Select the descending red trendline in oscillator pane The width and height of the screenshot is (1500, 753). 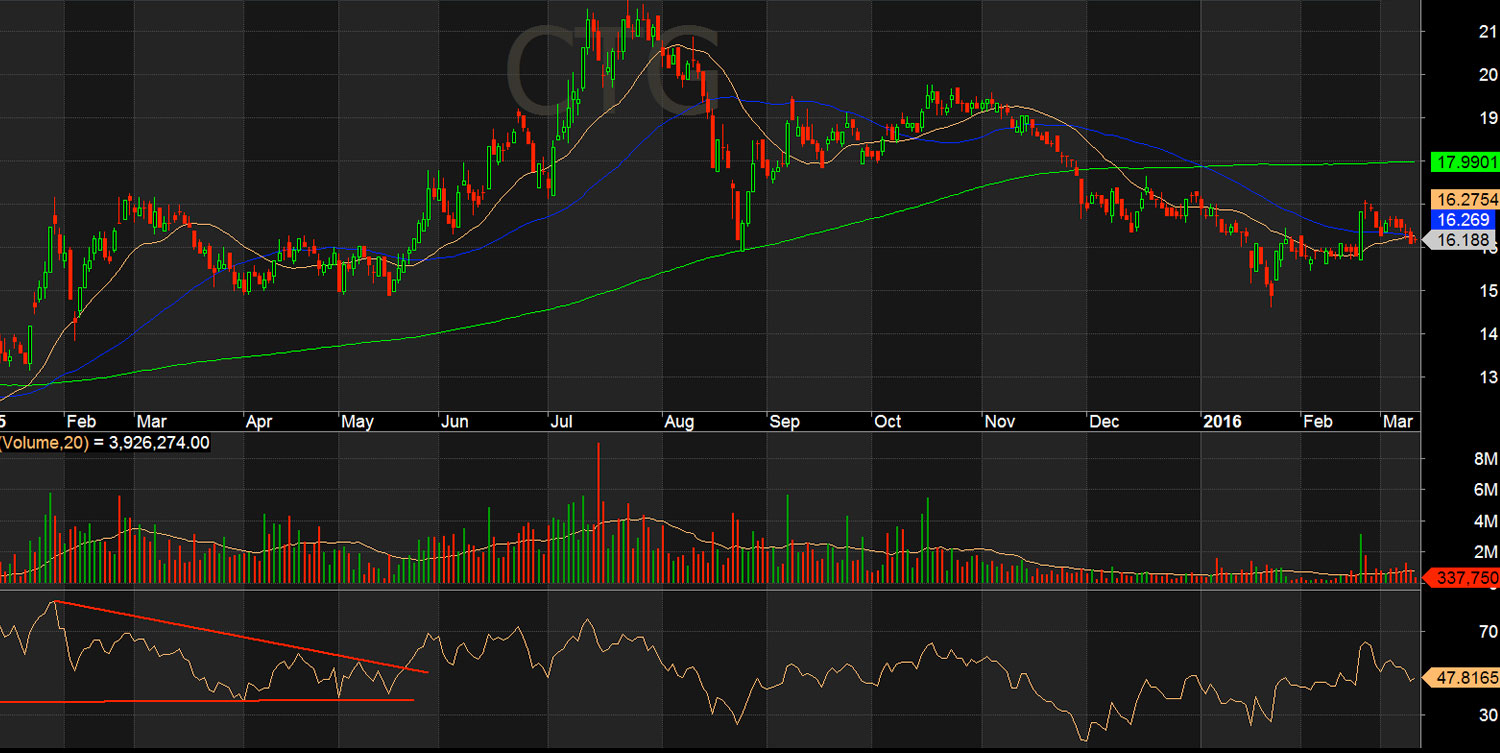tap(240, 636)
